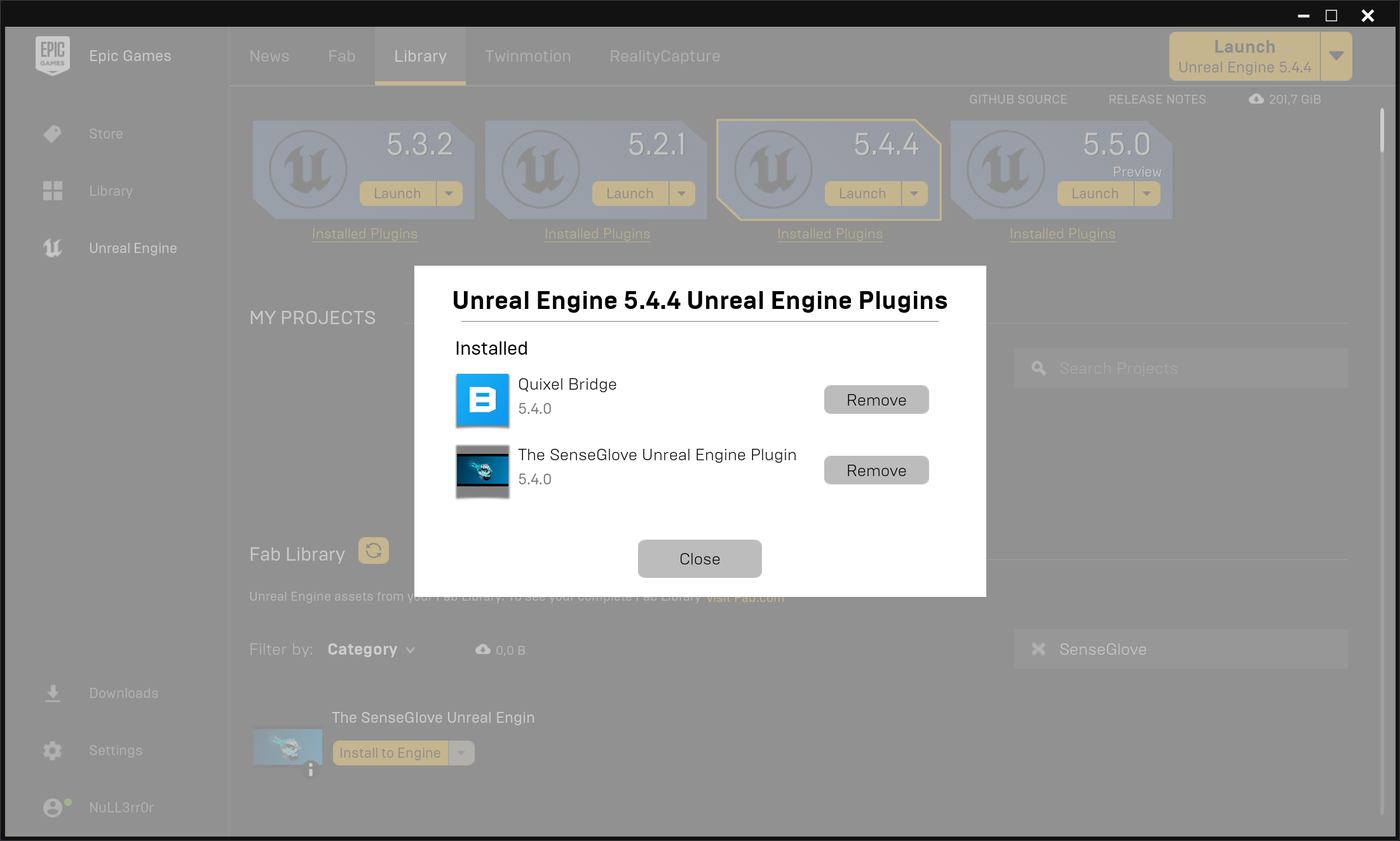
Task: Expand the Category filter dropdown
Action: point(371,649)
